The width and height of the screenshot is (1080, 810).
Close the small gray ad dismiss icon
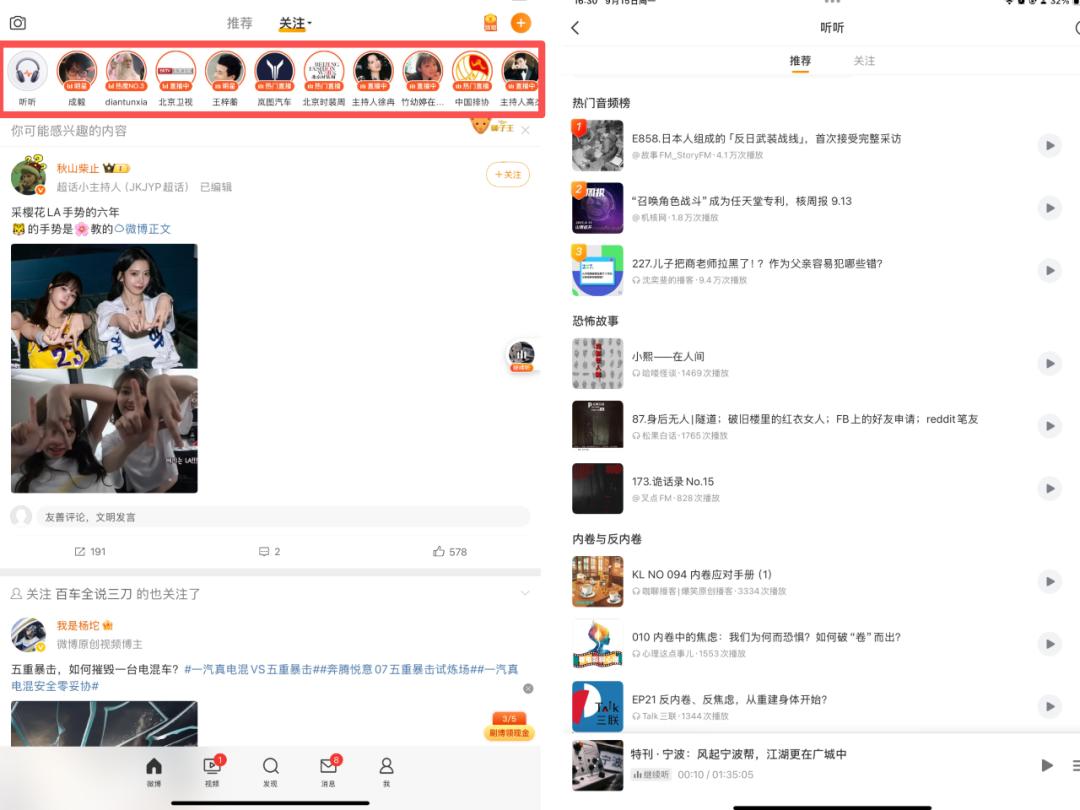[x=528, y=688]
